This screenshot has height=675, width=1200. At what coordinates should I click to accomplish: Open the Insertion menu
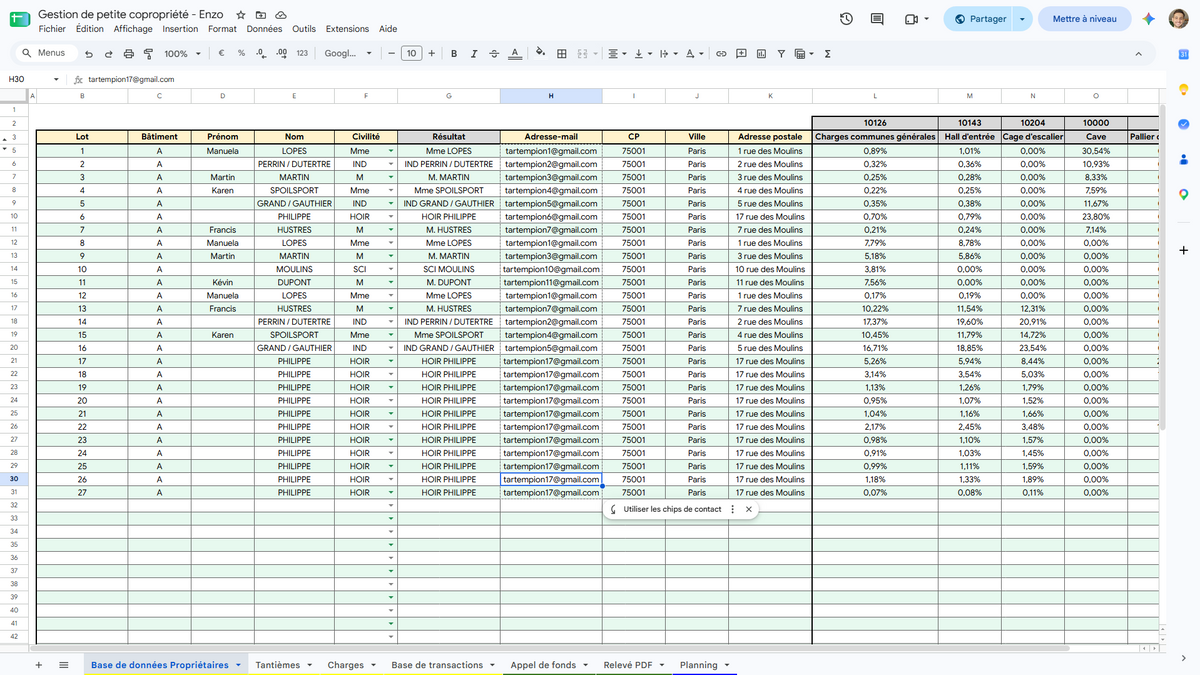point(181,29)
